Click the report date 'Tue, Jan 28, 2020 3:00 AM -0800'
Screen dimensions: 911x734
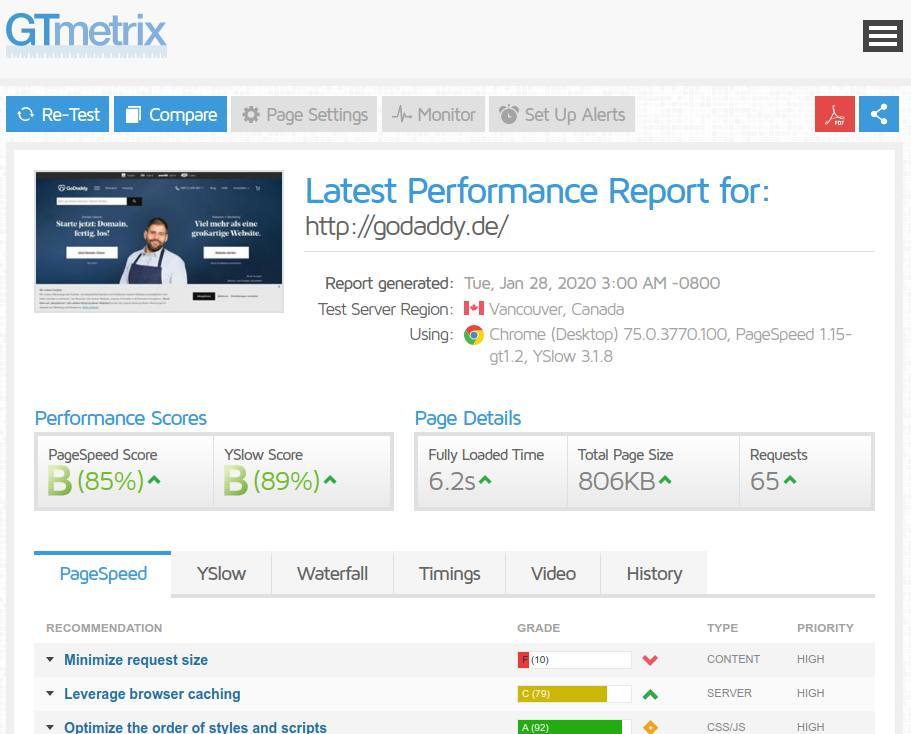[592, 283]
